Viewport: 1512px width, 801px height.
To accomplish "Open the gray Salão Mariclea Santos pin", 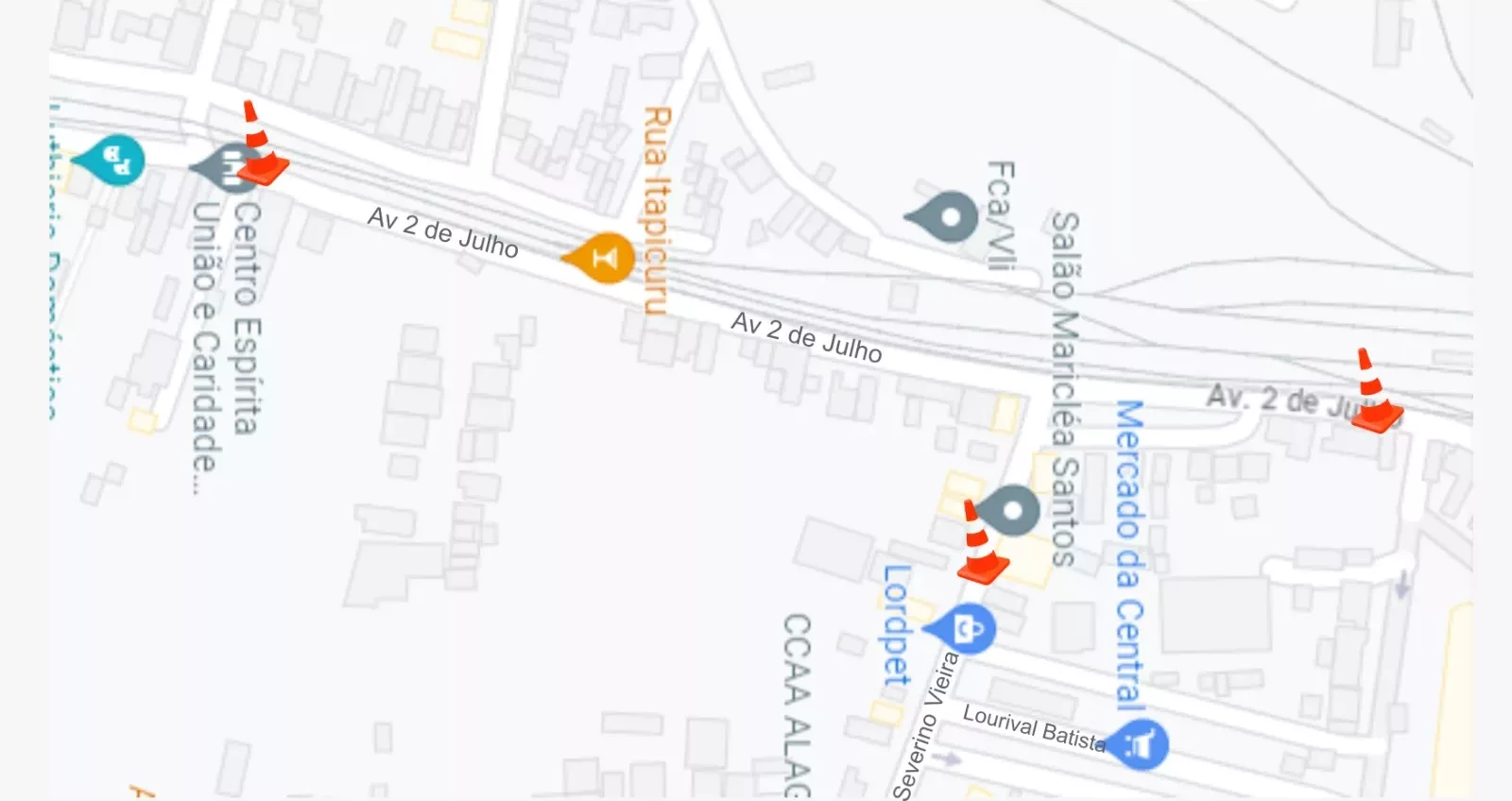I will (x=1007, y=511).
